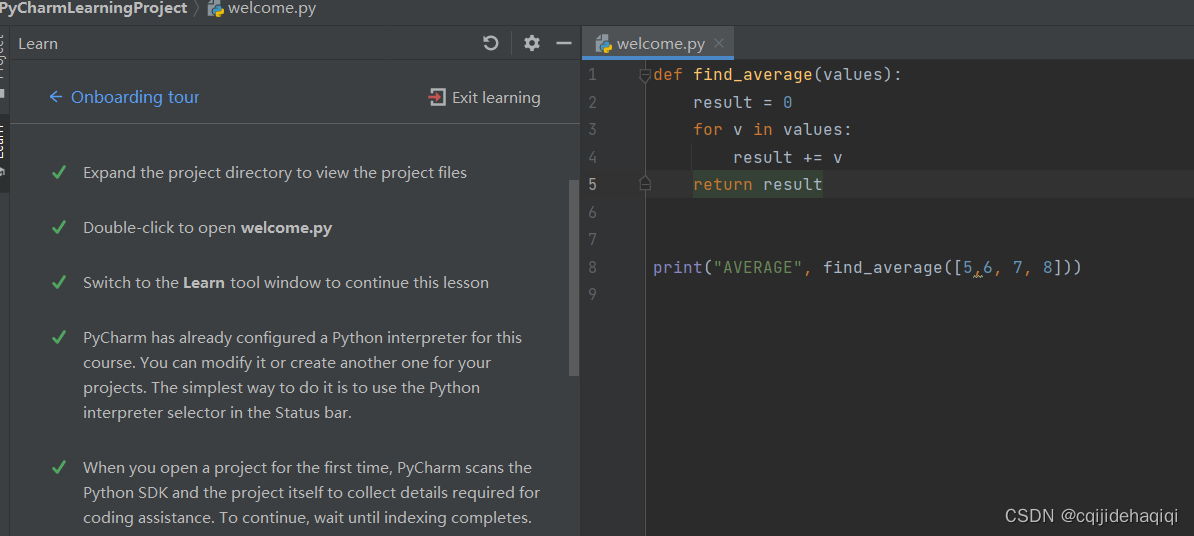Click checkmark beside 'Switch to the Learn'
The image size is (1194, 536).
tap(59, 282)
